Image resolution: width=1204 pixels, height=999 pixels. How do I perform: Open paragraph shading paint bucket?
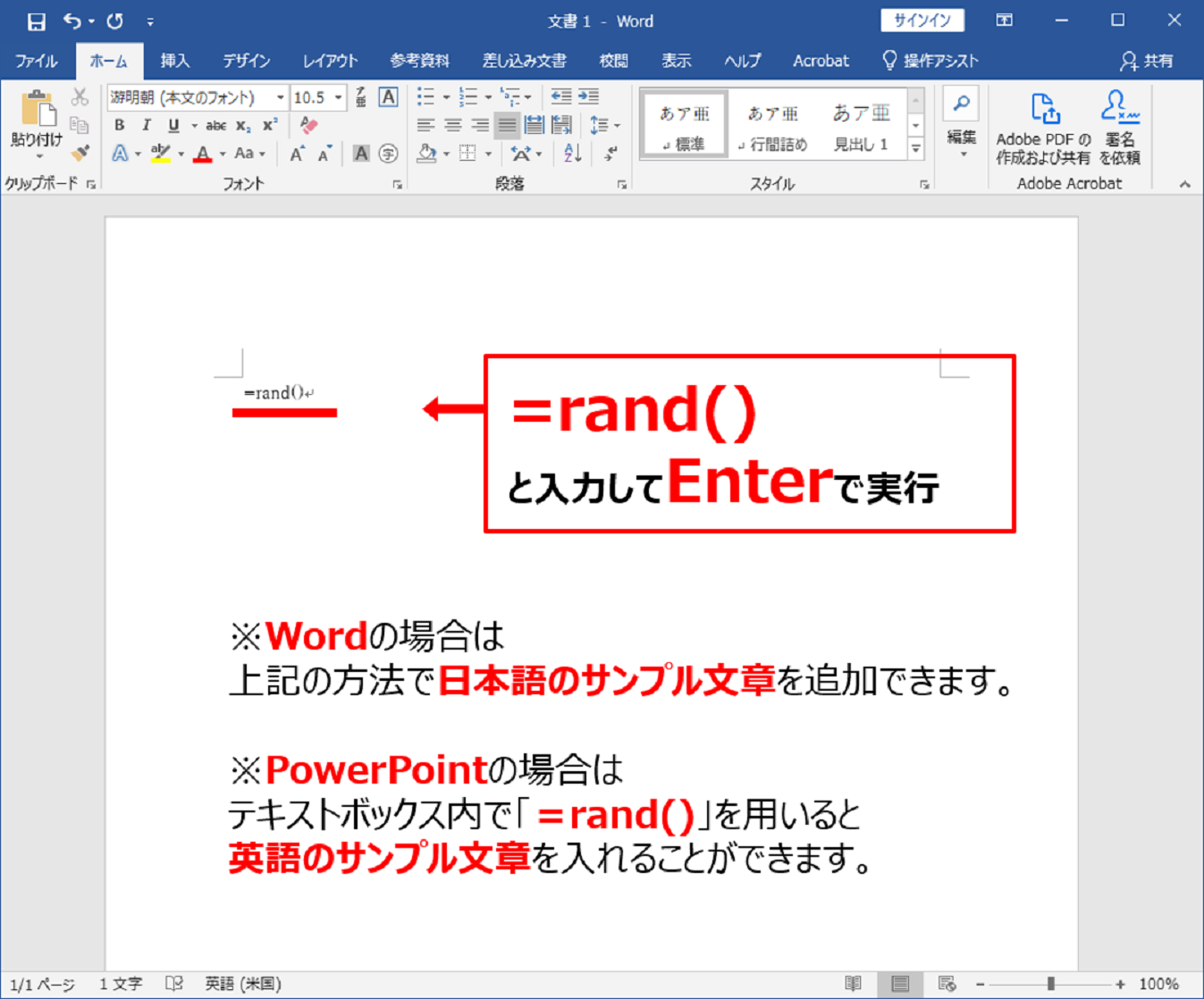coord(427,154)
